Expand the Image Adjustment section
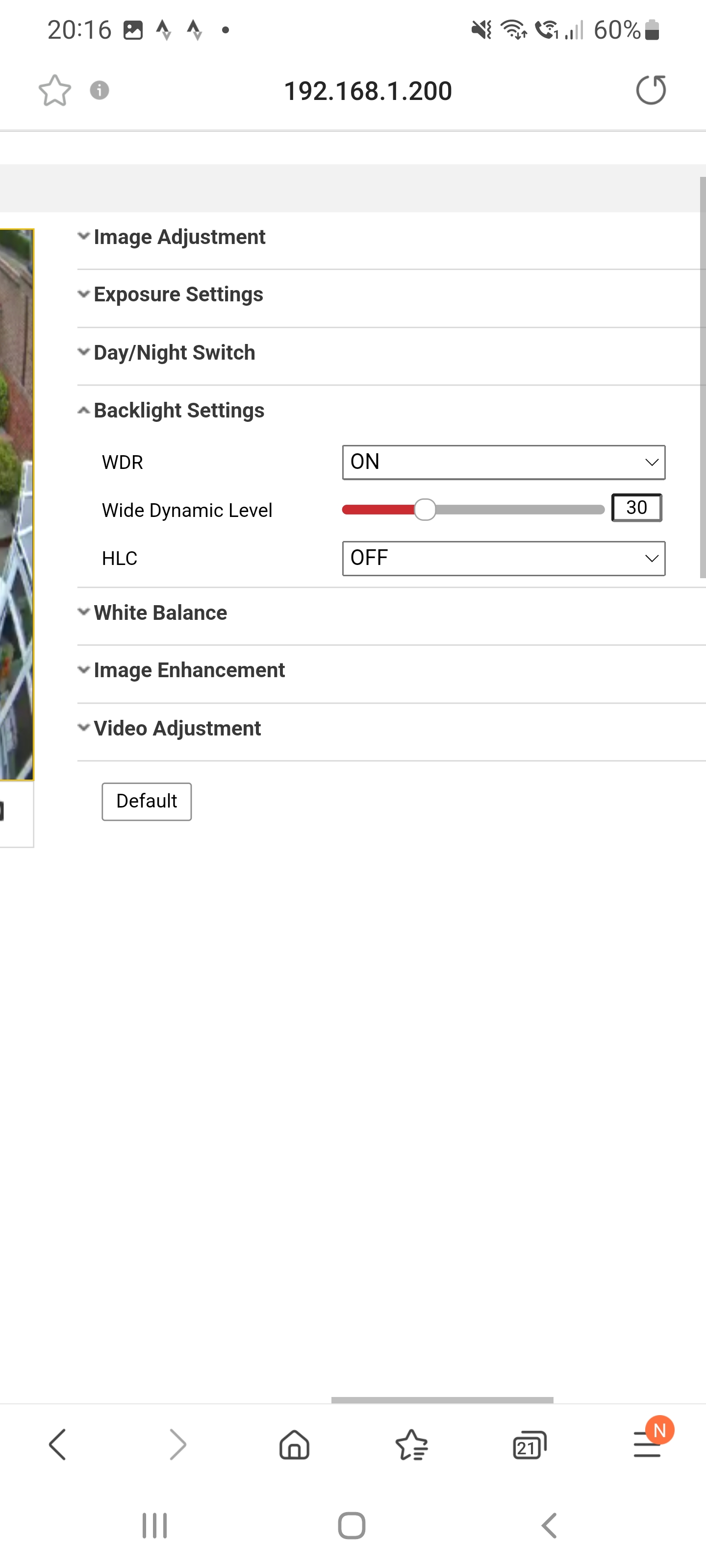This screenshot has width=706, height=1568. pyautogui.click(x=179, y=237)
